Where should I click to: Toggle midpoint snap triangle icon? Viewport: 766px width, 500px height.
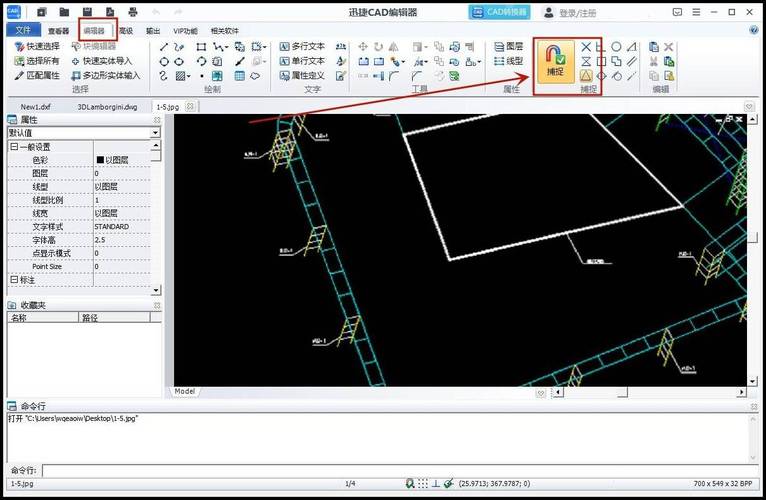[x=586, y=76]
